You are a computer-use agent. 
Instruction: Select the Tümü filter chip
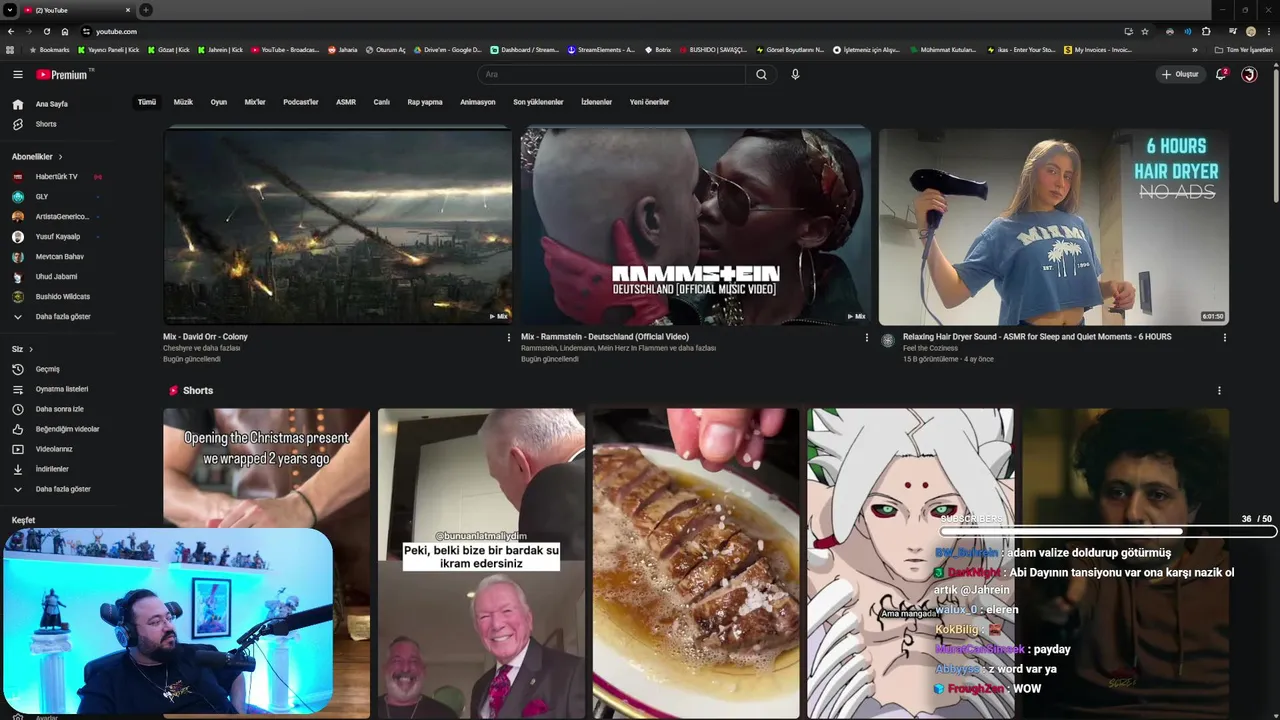tap(147, 102)
